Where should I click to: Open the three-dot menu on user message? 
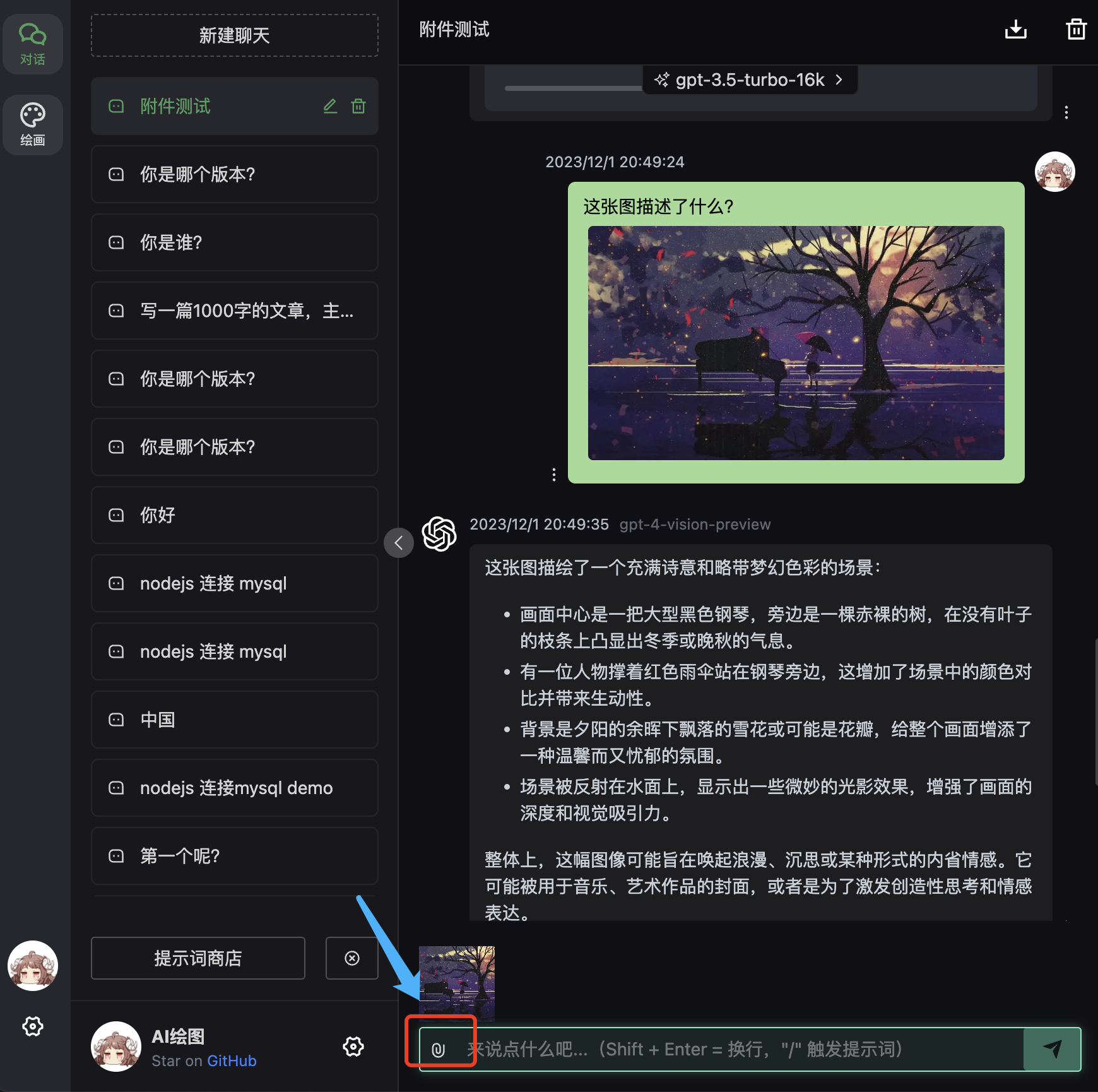pos(553,474)
